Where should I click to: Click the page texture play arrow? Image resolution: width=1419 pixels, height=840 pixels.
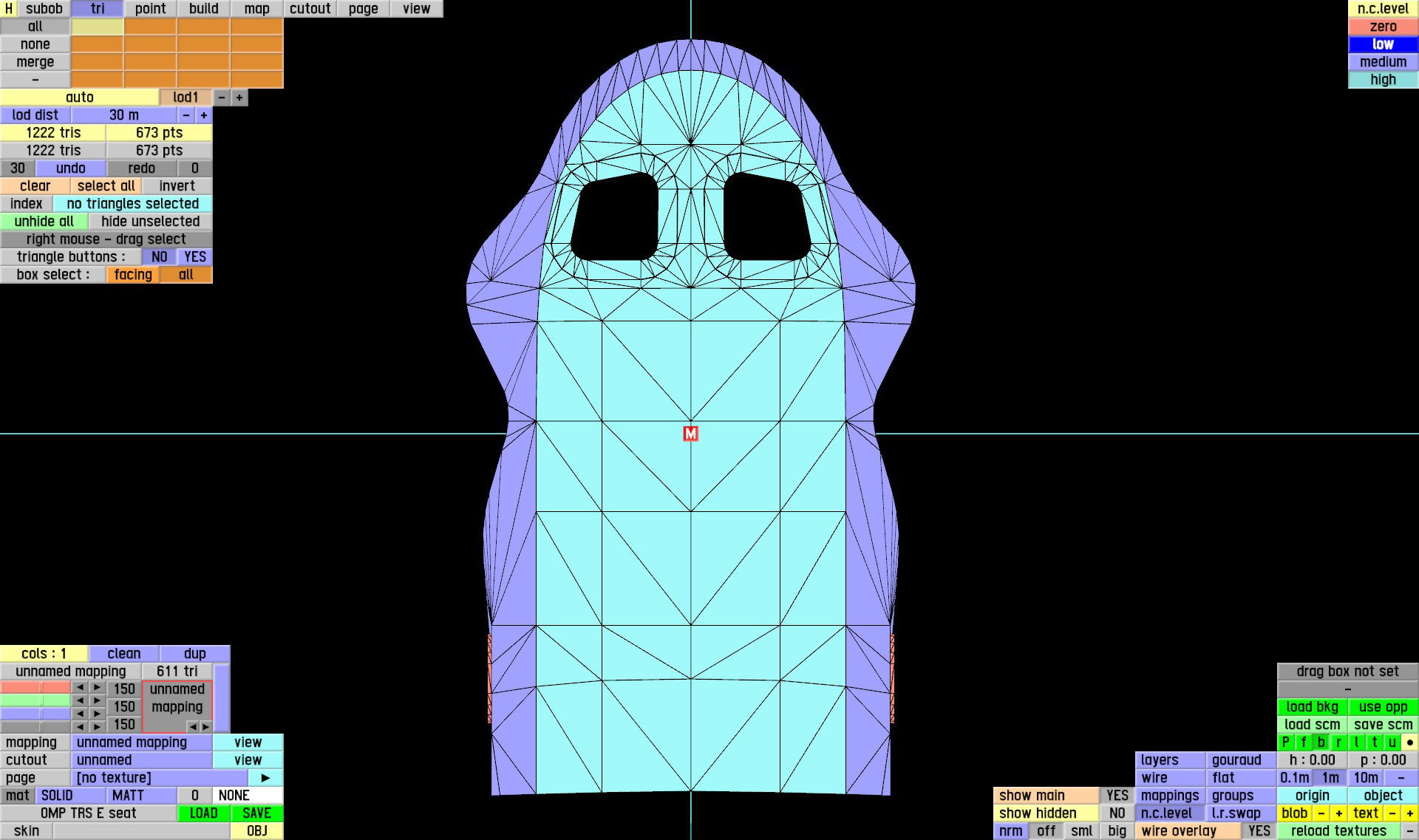(265, 778)
